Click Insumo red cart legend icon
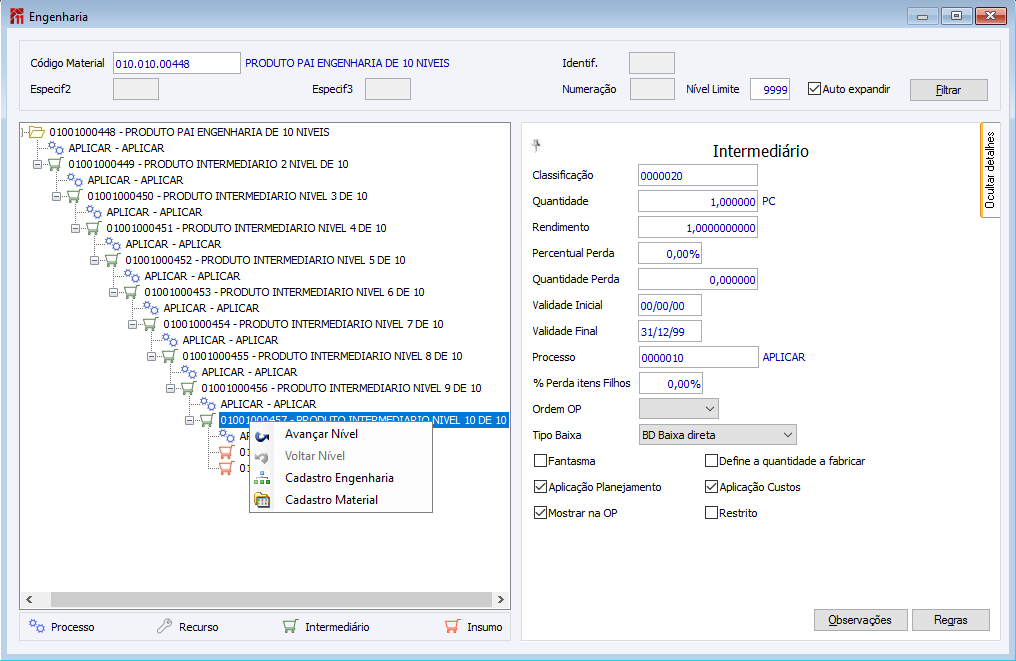This screenshot has width=1016, height=661. pos(452,626)
